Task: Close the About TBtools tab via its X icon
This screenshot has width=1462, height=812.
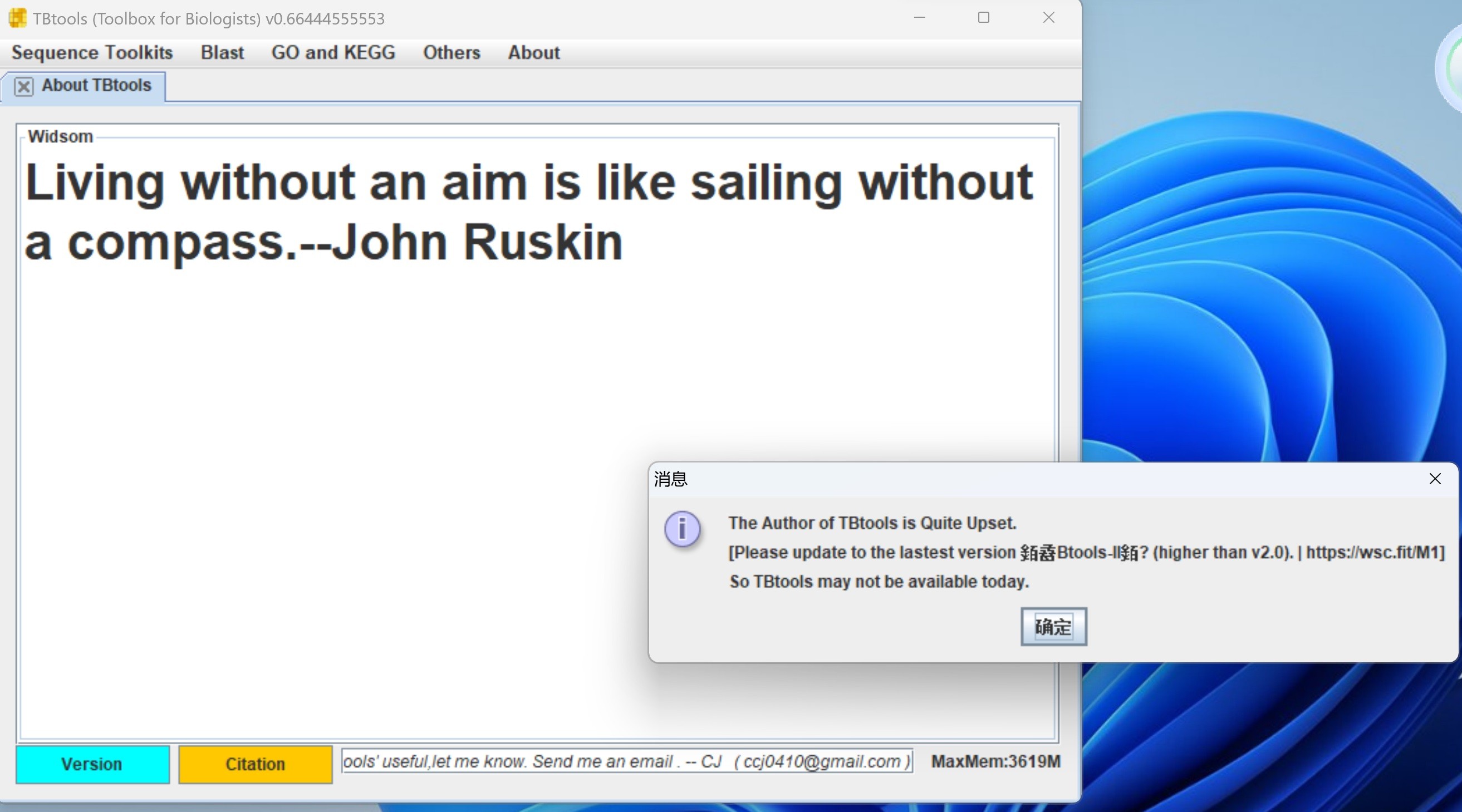Action: point(23,86)
